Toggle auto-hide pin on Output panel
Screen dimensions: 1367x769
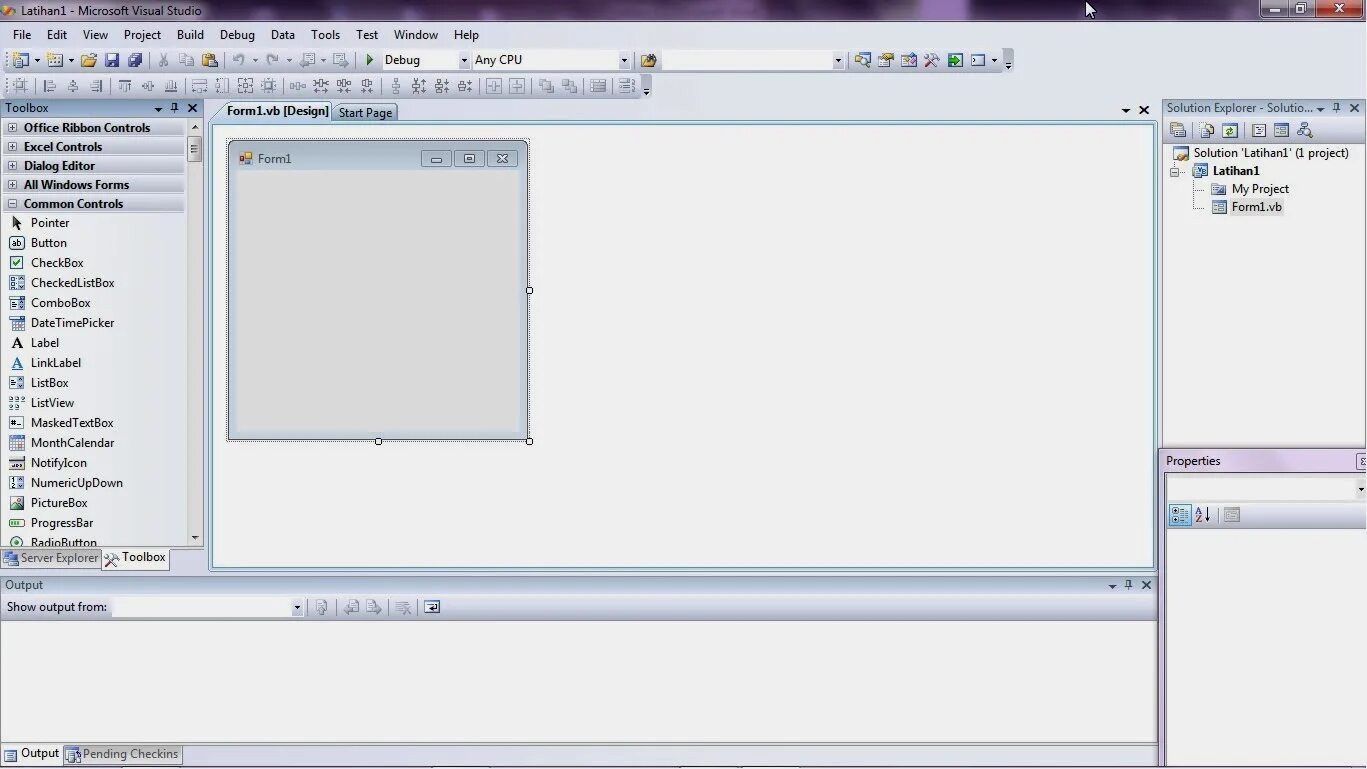[x=1129, y=585]
